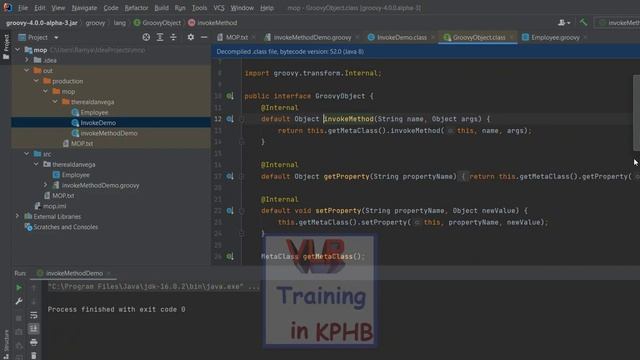
Task: Open Project panel settings gear
Action: [191, 37]
